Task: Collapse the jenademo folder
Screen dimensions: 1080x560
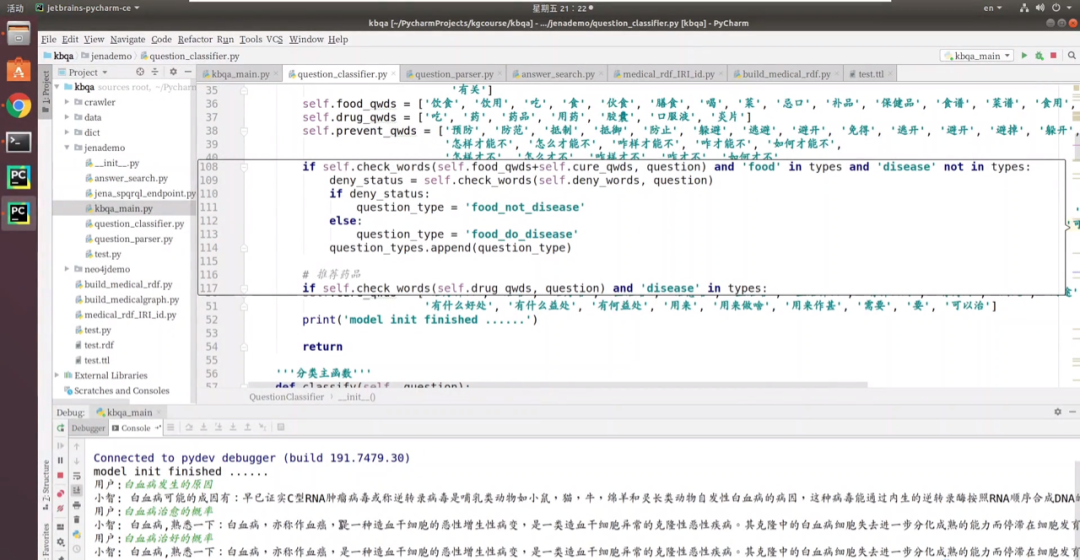Action: [65, 147]
